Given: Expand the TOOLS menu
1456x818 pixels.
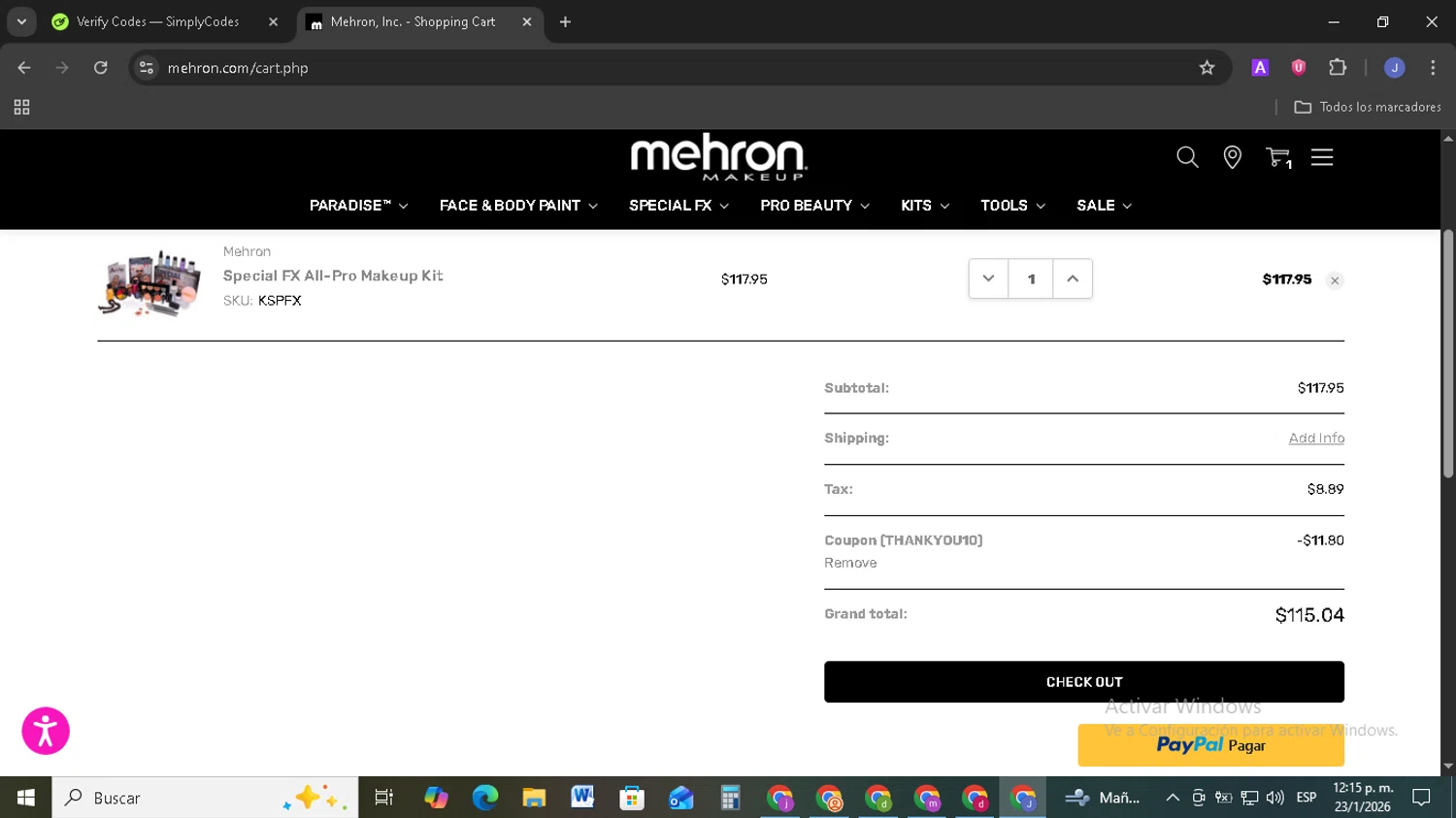Looking at the screenshot, I should coord(1012,206).
